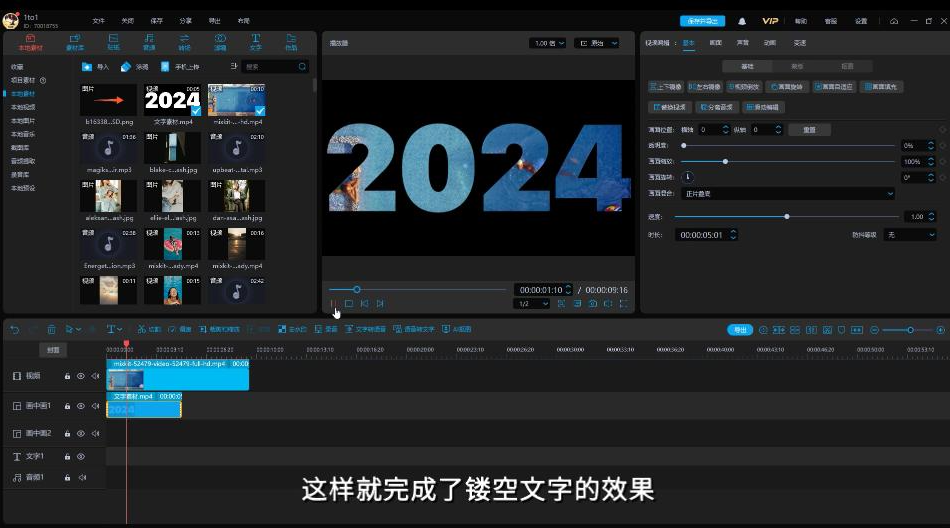Viewport: 950px width, 528px height.
Task: Switch to the 动画 properties tab
Action: pyautogui.click(x=769, y=43)
